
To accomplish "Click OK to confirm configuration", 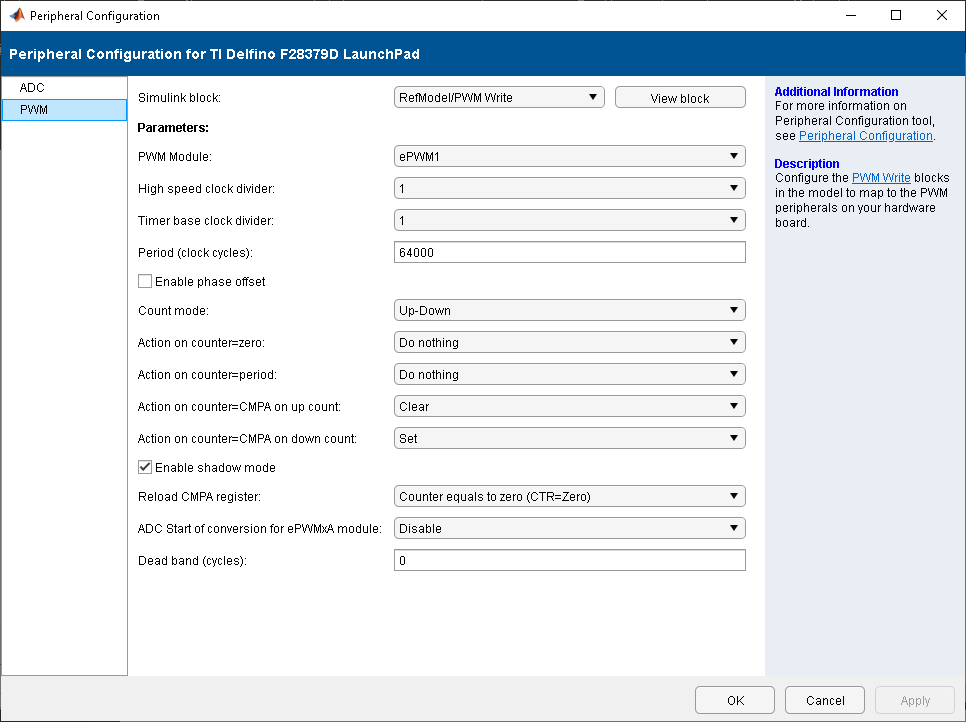I will pos(735,700).
